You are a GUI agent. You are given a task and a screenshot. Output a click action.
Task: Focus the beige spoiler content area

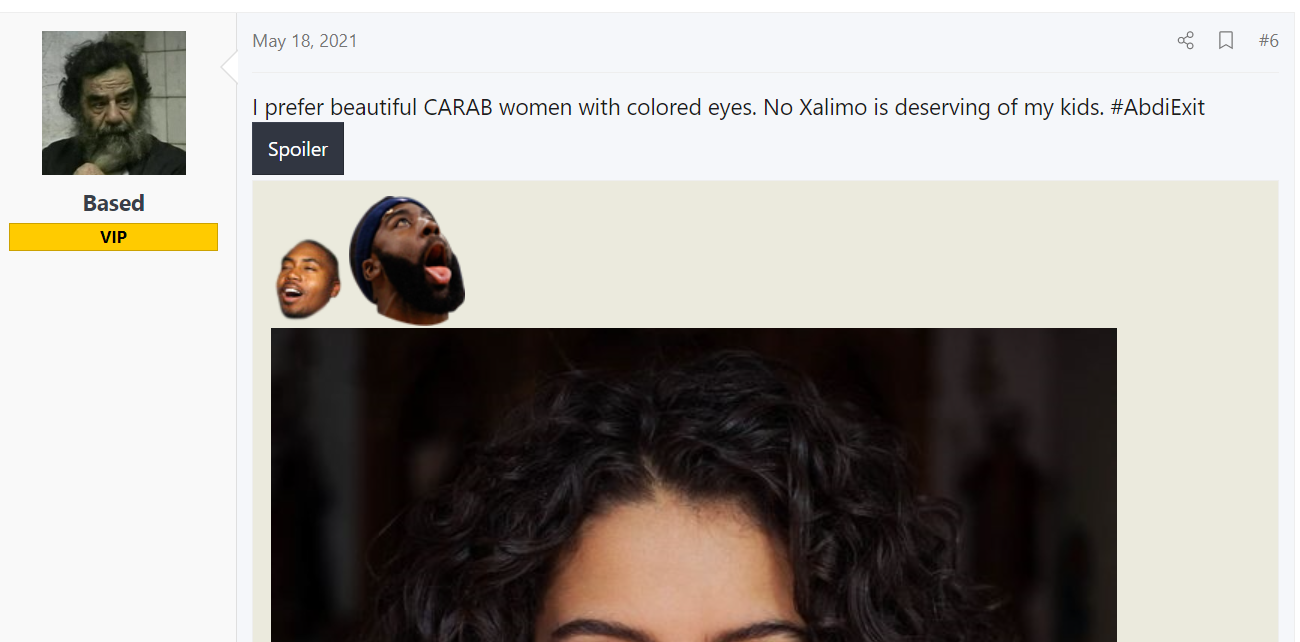coord(765,411)
